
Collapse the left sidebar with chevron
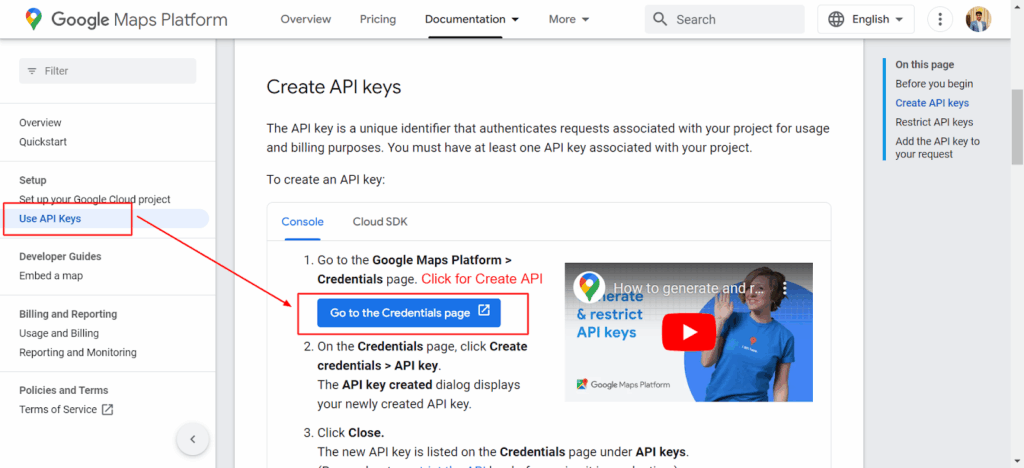click(x=192, y=438)
